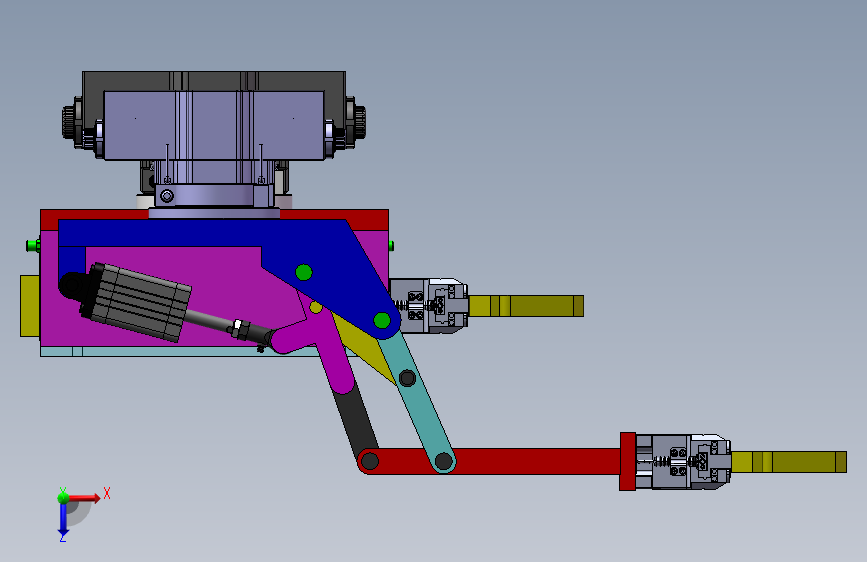Select the lower gray gripper body
The image size is (867, 562).
(x=683, y=462)
